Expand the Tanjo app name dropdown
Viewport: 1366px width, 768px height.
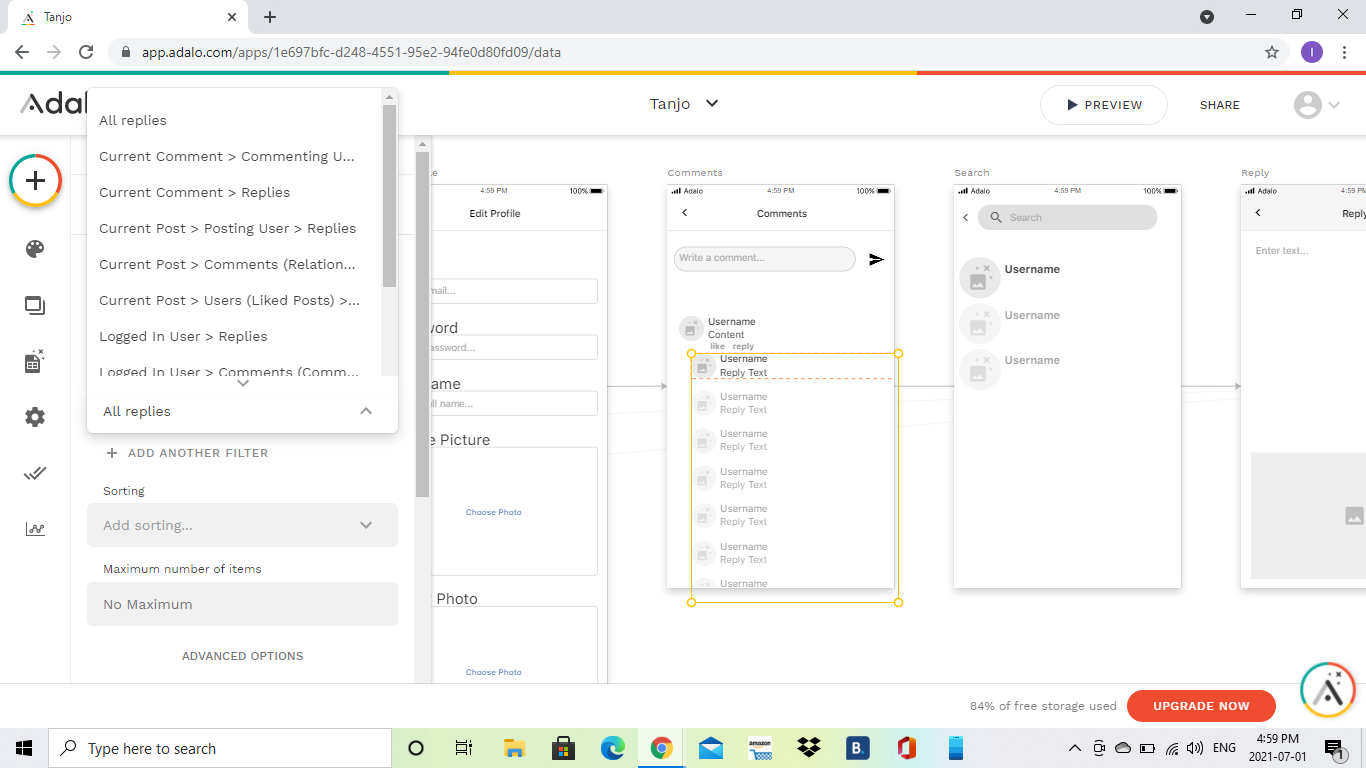pyautogui.click(x=712, y=104)
